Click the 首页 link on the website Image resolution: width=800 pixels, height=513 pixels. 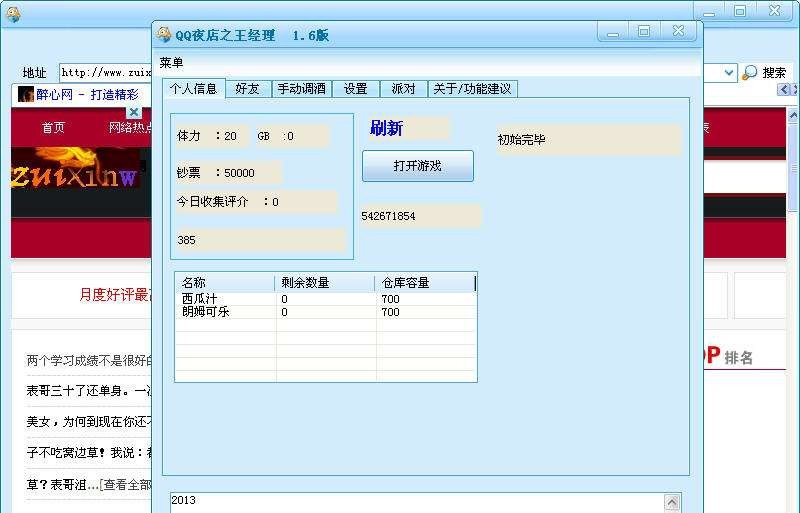(x=54, y=128)
